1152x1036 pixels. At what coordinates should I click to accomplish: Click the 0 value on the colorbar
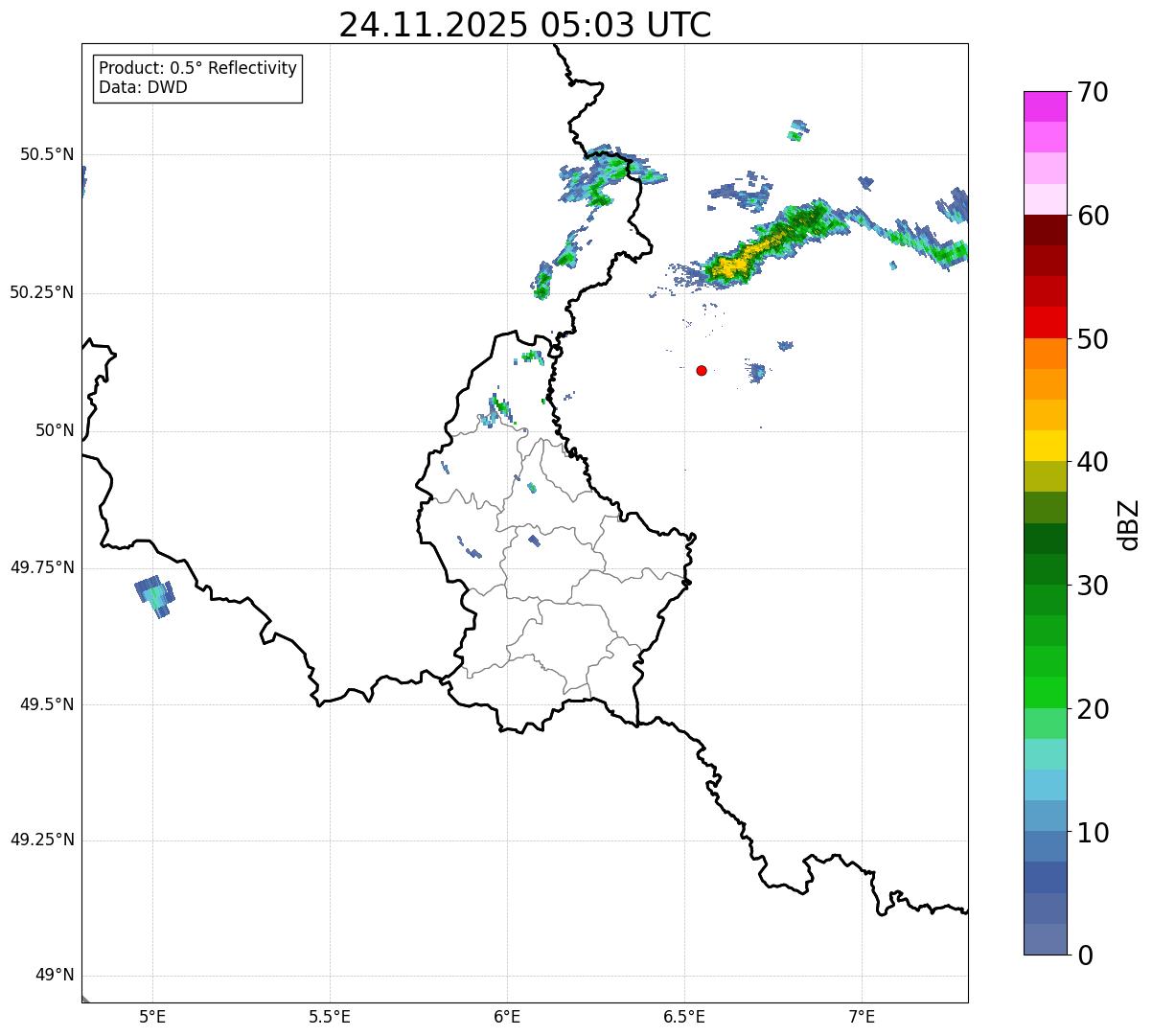point(1085,955)
